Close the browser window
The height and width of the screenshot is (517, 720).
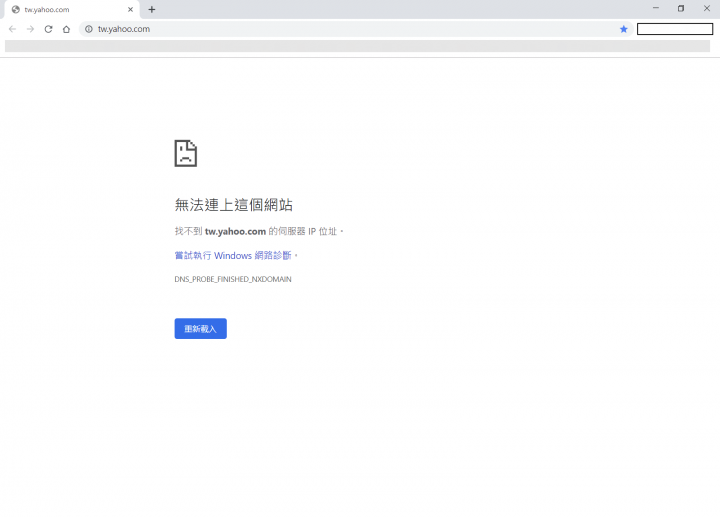click(x=707, y=8)
